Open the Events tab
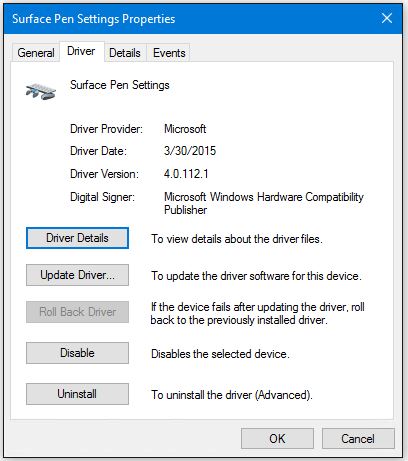 tap(169, 53)
